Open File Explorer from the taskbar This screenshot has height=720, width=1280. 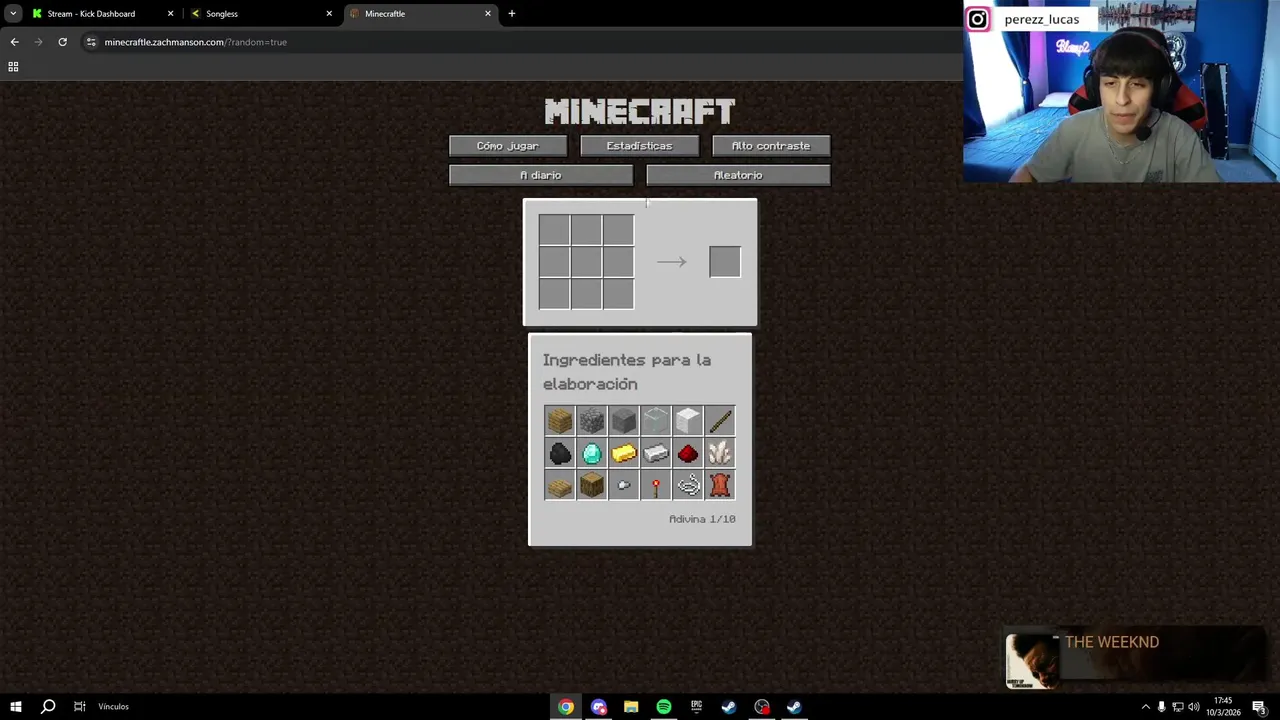[x=631, y=706]
